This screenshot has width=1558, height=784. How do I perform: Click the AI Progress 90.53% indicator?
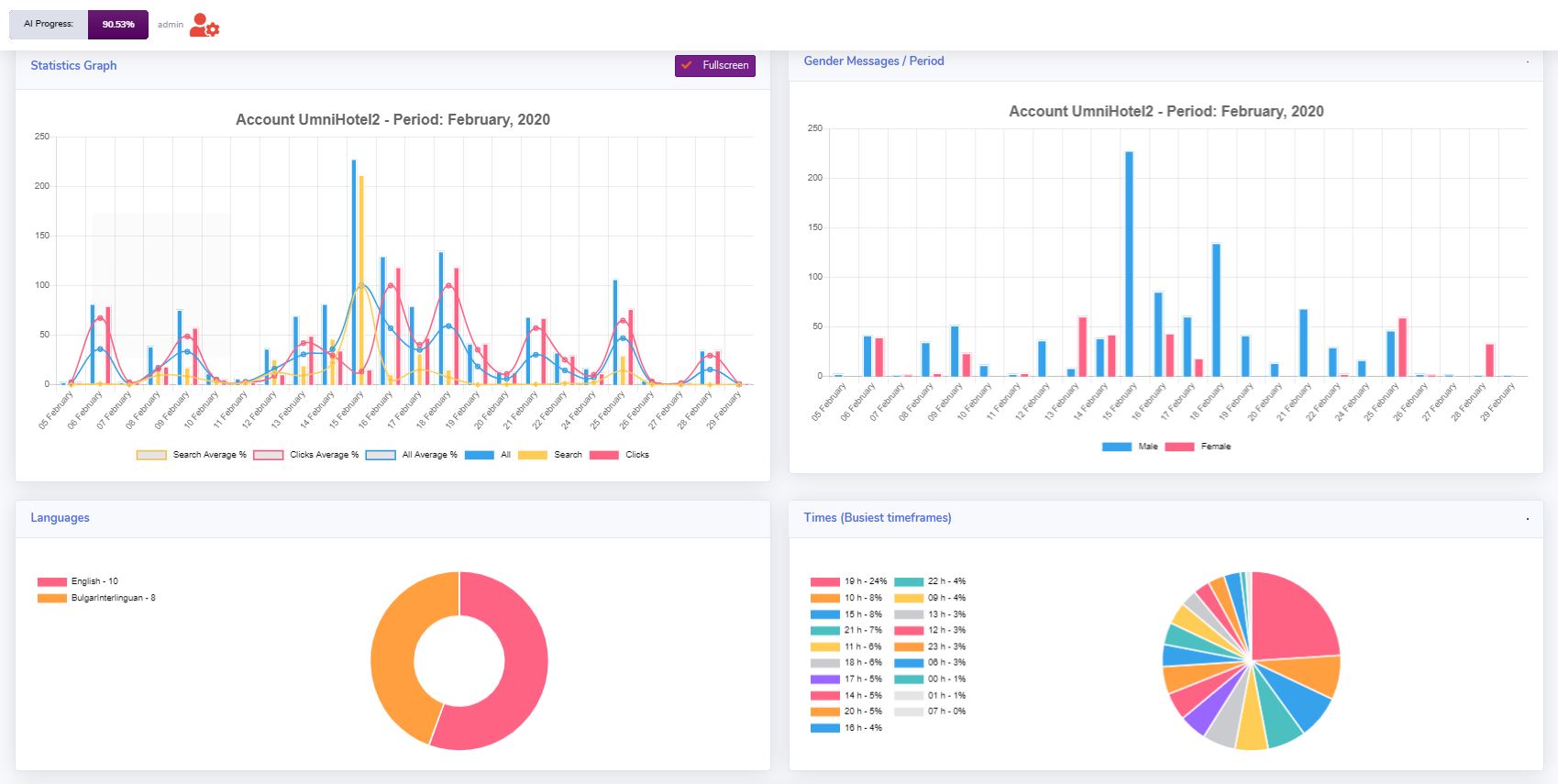(79, 25)
